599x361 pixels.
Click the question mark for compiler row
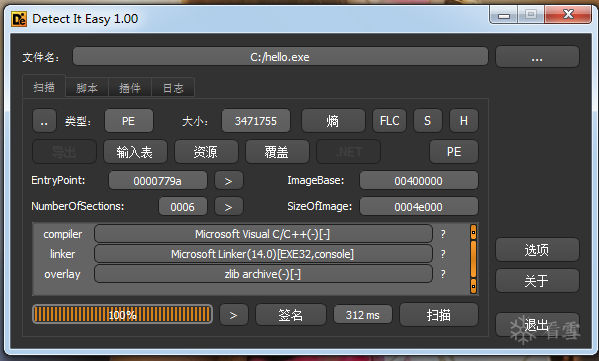point(443,234)
